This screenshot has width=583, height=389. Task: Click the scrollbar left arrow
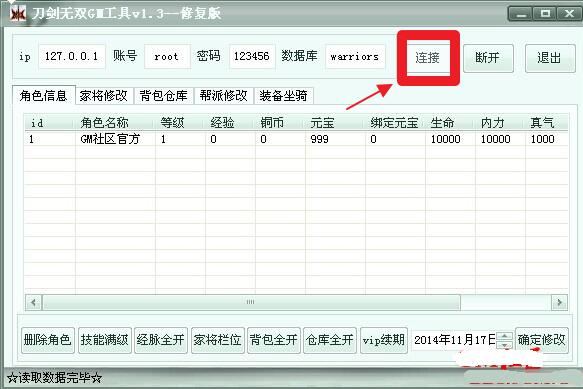coord(33,302)
